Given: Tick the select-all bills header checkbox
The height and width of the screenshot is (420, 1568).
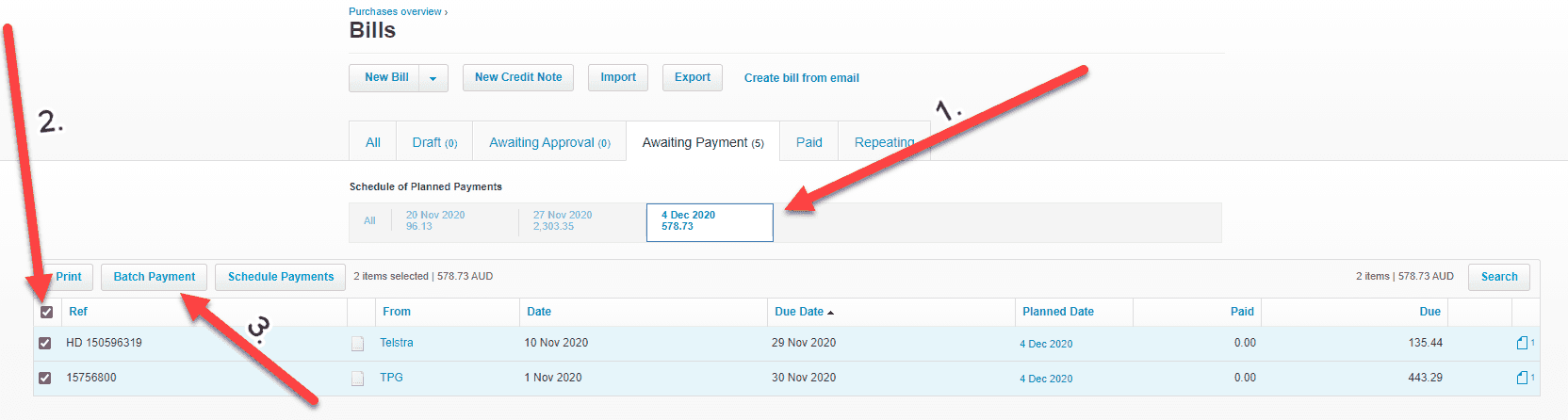Looking at the screenshot, I should [46, 312].
